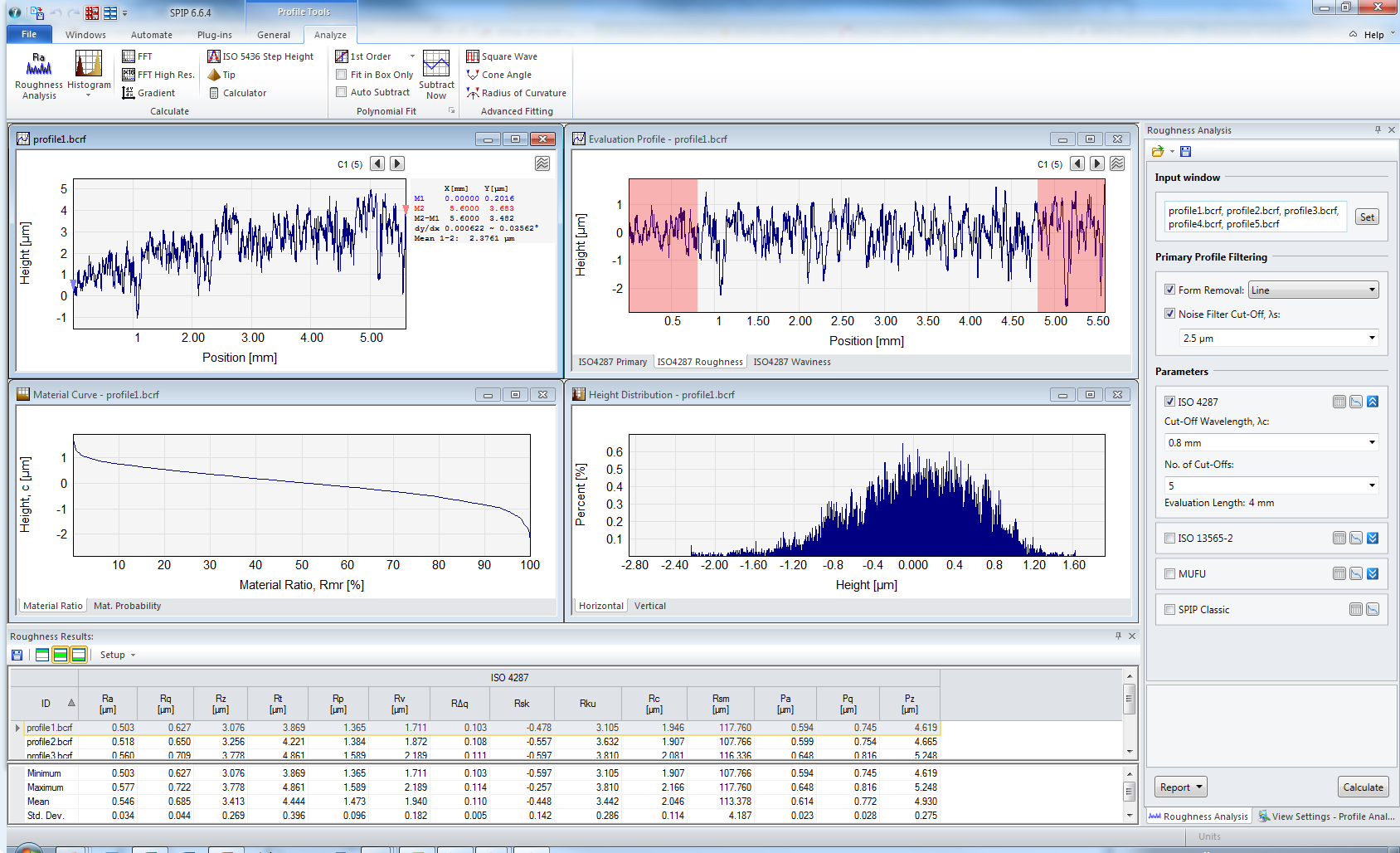Viewport: 1400px width, 853px height.
Task: Select Square Wave fitting
Action: coord(502,56)
